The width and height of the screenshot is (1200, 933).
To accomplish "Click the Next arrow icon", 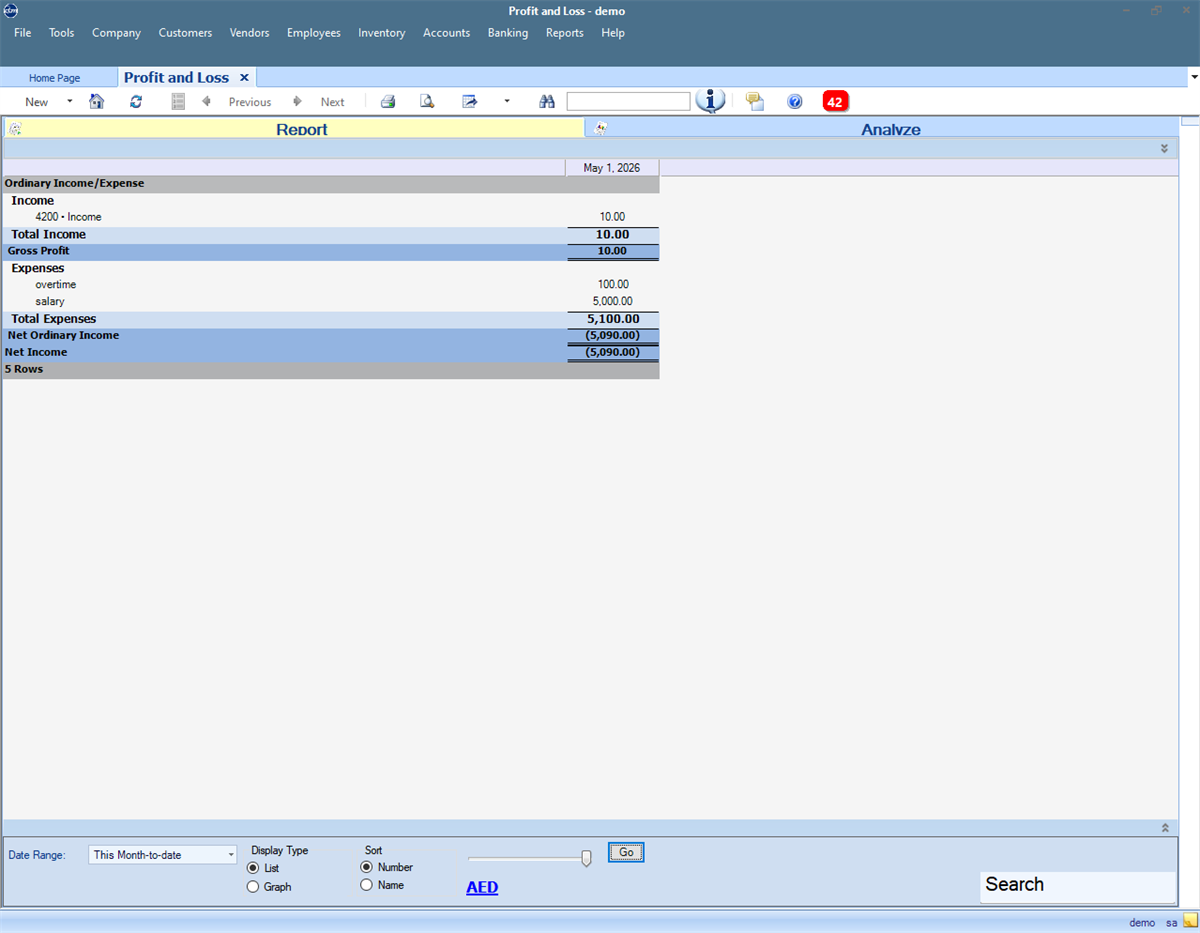I will [x=297, y=101].
